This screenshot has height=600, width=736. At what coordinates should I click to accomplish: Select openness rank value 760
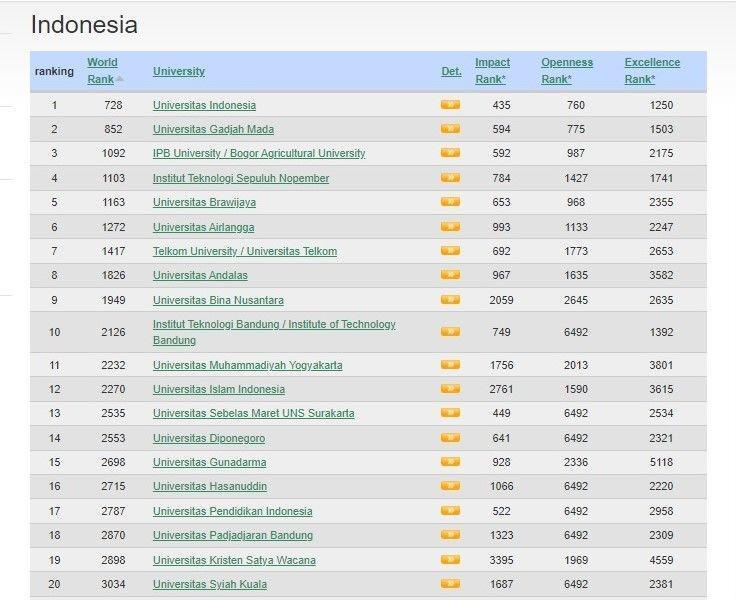575,105
